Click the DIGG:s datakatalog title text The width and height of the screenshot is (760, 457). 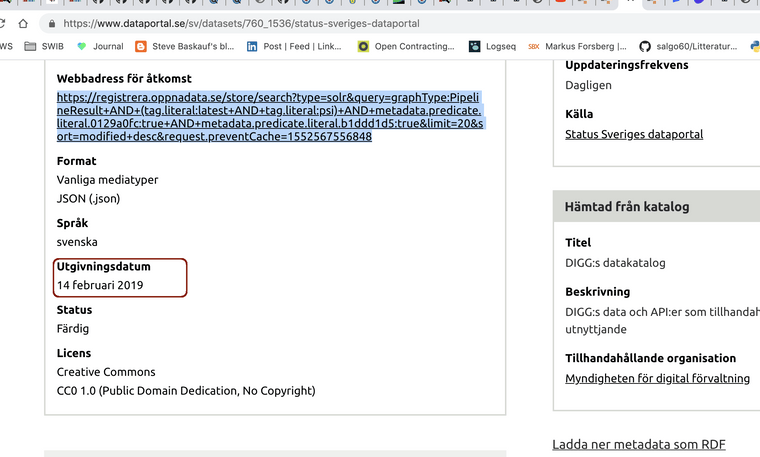(615, 263)
